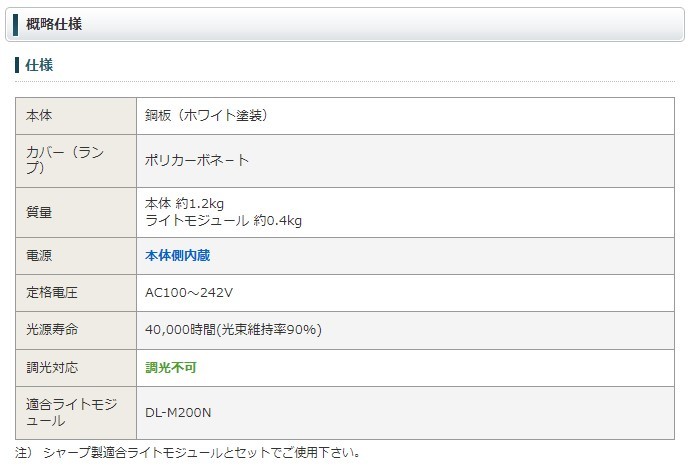Click the ライトモジュール 約0.4kg text line

(x=223, y=220)
